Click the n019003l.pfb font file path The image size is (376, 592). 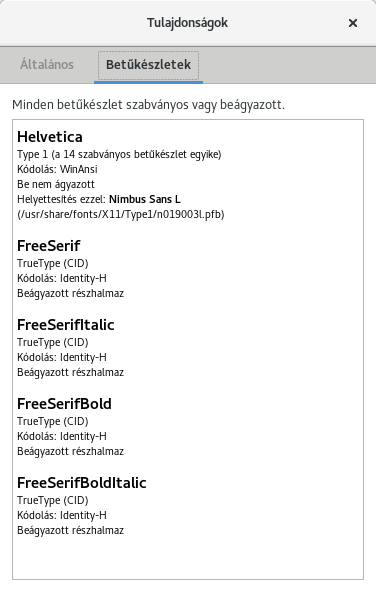click(121, 214)
